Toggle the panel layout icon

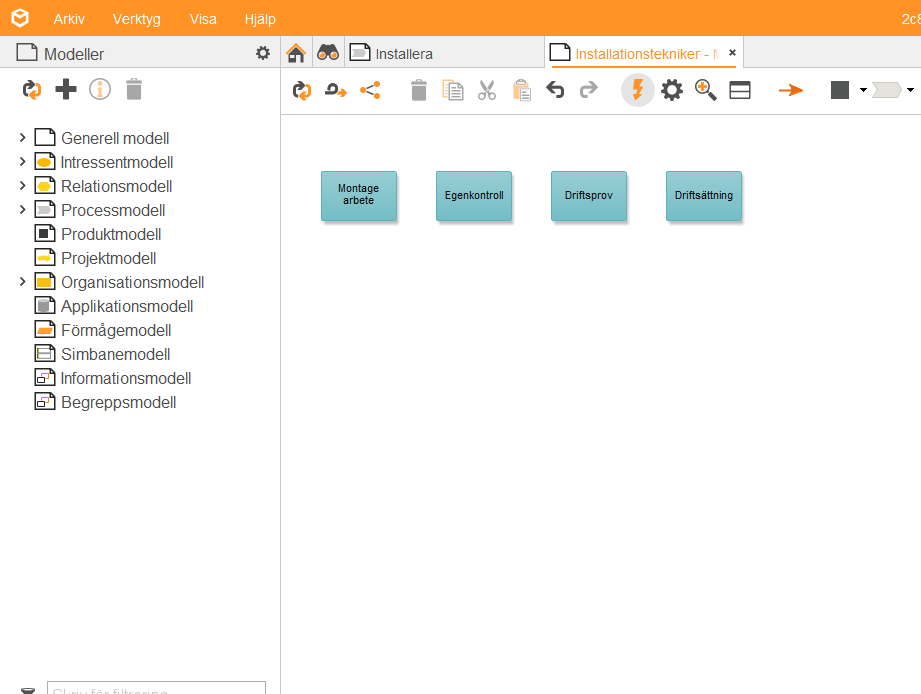[x=740, y=91]
